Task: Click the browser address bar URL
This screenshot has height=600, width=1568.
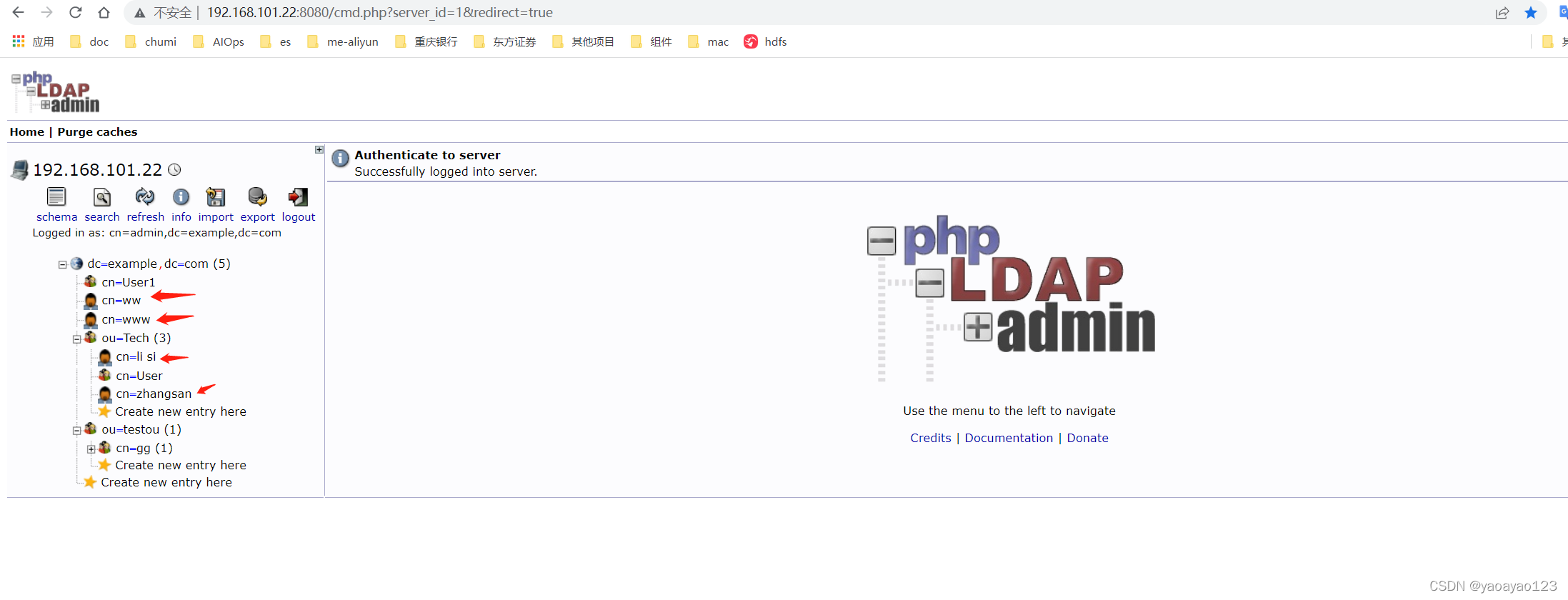Action: (379, 12)
